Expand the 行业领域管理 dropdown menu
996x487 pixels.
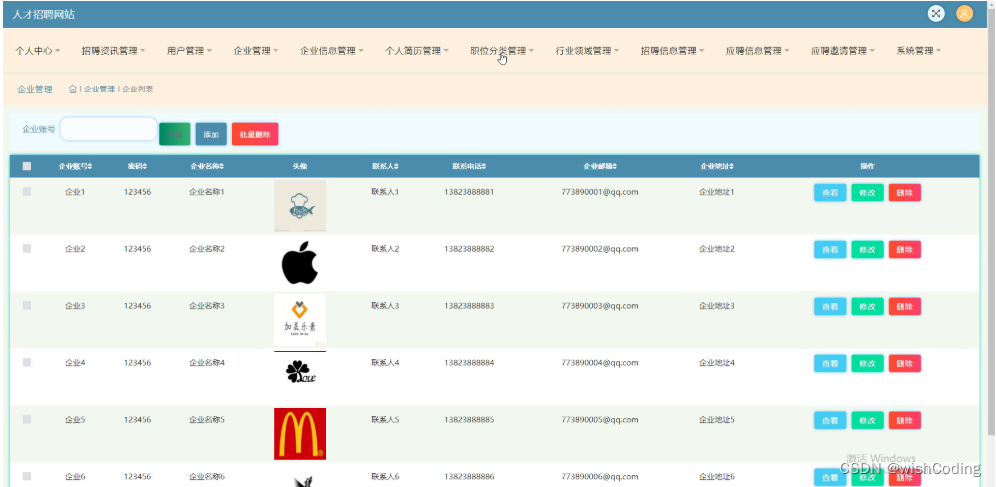pos(587,51)
